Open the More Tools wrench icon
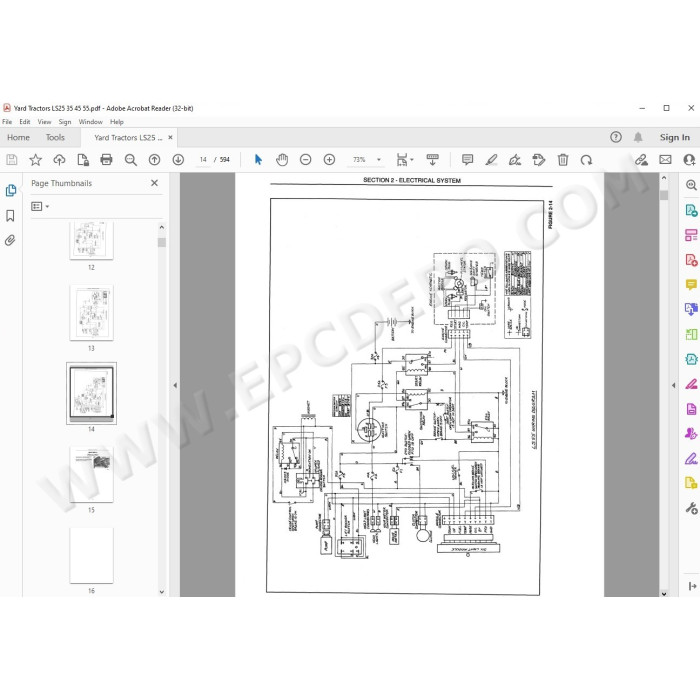700x700 pixels. (691, 508)
